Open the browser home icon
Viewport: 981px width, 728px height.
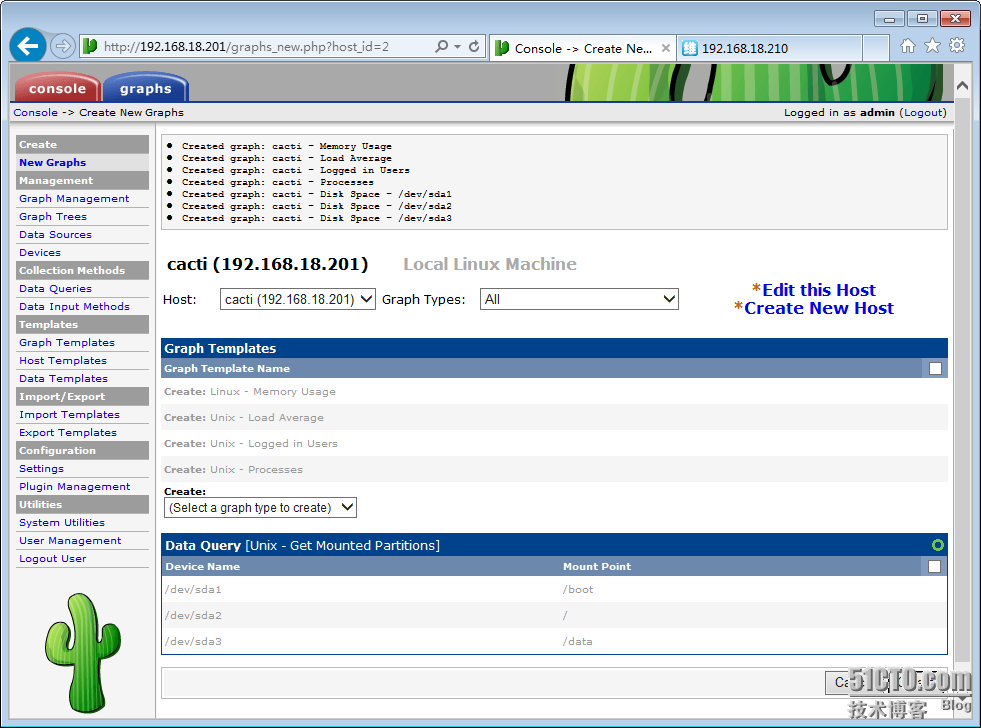907,46
